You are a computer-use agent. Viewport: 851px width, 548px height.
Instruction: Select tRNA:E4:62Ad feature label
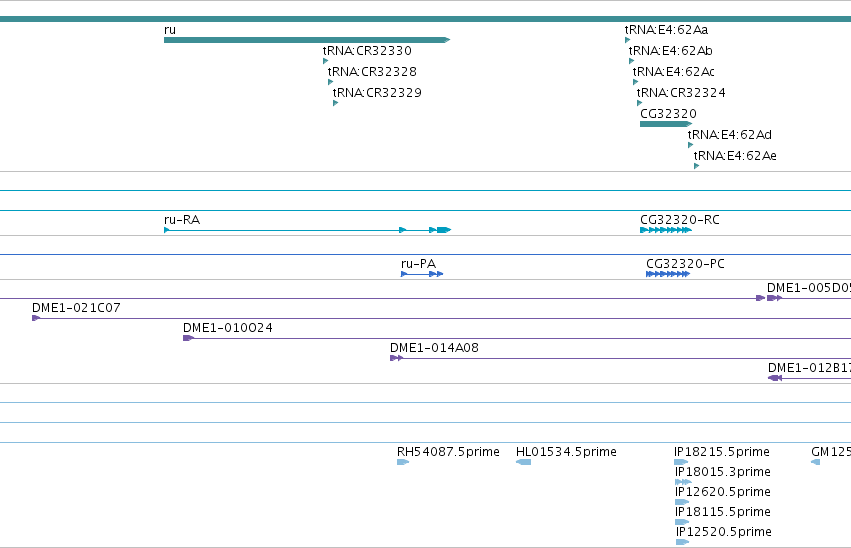(x=729, y=135)
